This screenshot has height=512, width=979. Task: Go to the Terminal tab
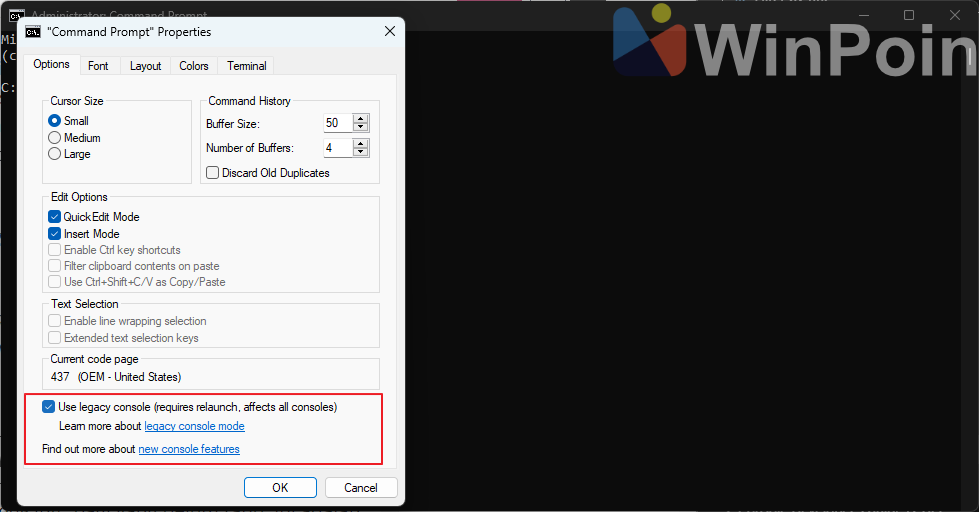click(246, 66)
